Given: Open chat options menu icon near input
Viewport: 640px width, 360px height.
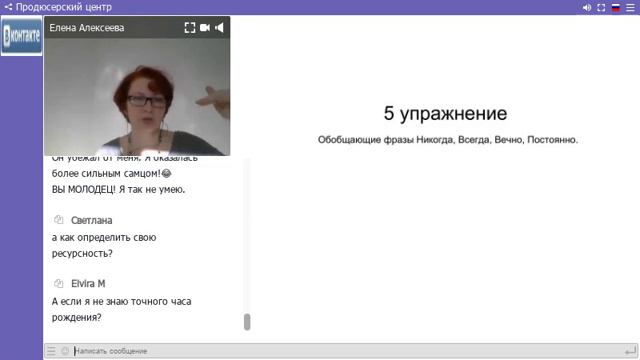Looking at the screenshot, I should (51, 351).
